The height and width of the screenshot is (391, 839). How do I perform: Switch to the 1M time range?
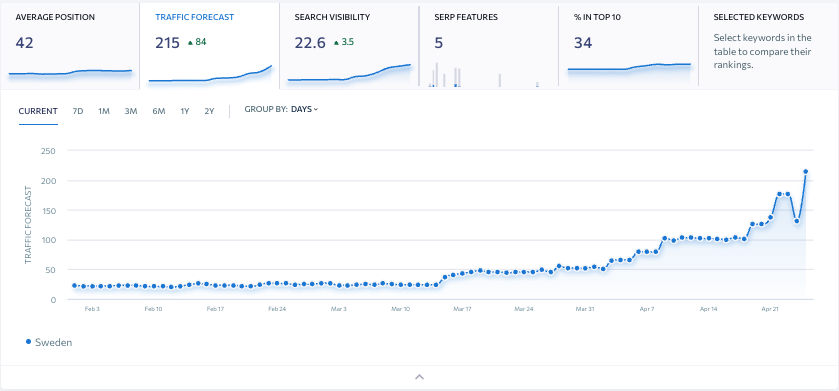pyautogui.click(x=104, y=111)
